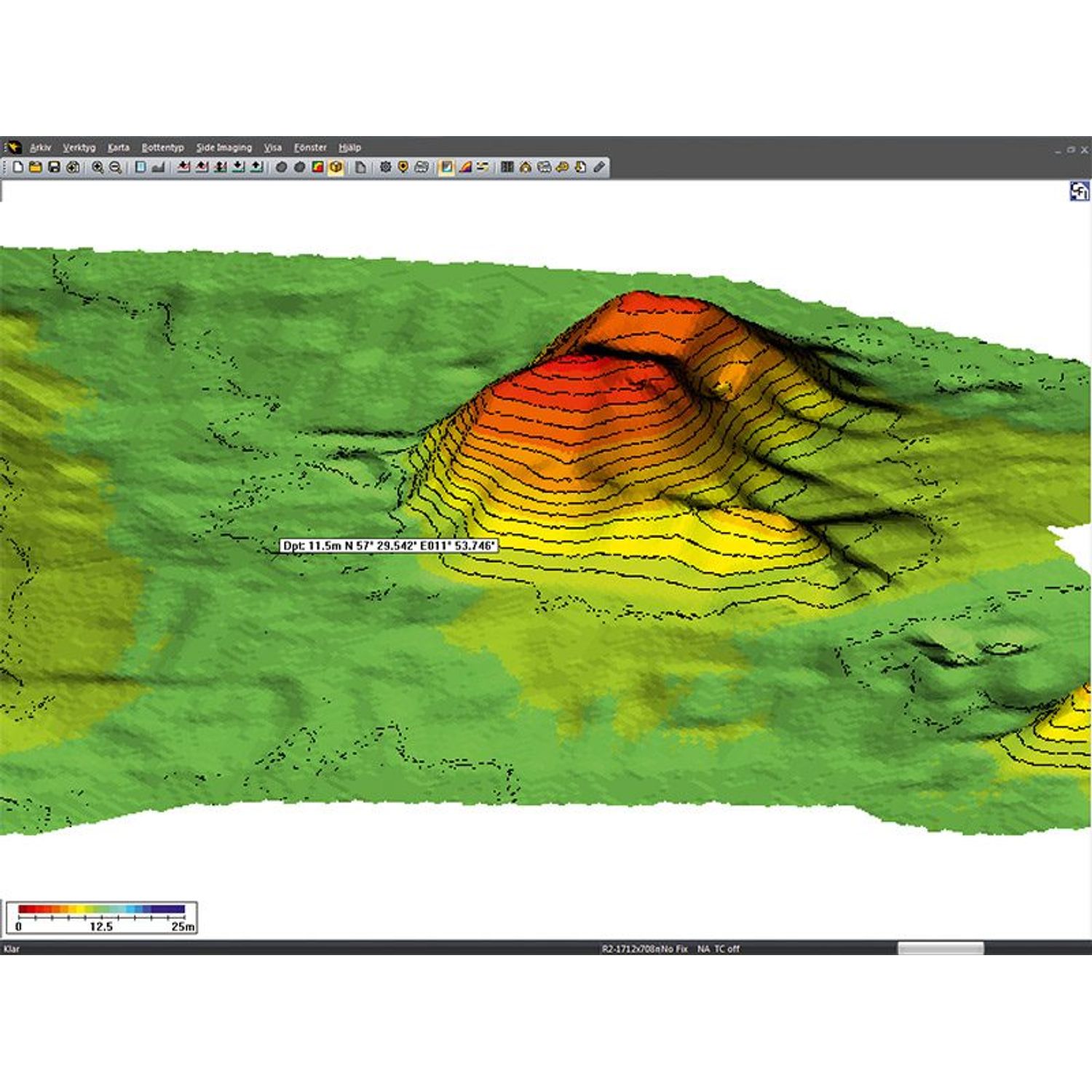The image size is (1092, 1092).
Task: Open the Karta menu
Action: pos(119,148)
